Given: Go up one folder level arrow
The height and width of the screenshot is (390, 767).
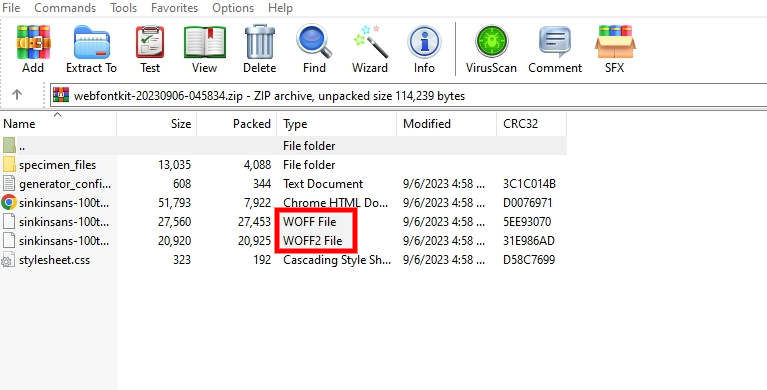Looking at the screenshot, I should click(x=17, y=94).
